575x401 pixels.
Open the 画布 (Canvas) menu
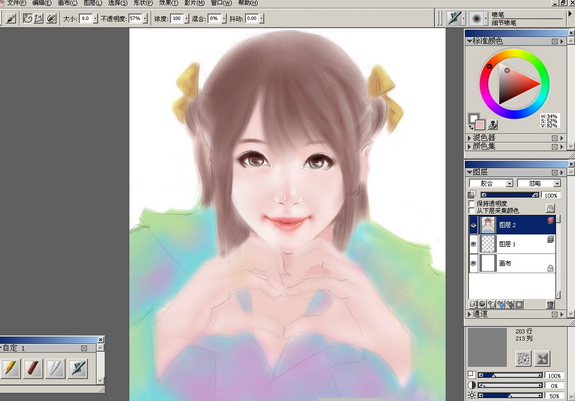pyautogui.click(x=67, y=3)
